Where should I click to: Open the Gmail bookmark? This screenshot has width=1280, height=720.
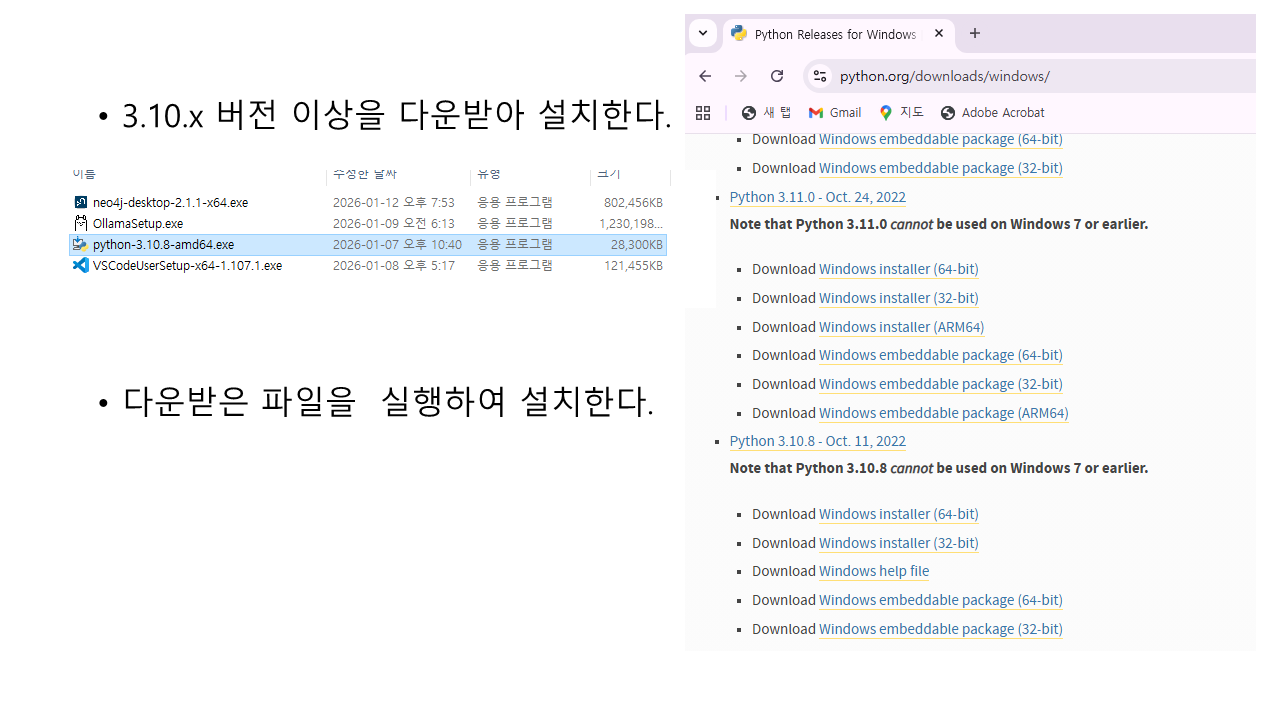tap(835, 113)
